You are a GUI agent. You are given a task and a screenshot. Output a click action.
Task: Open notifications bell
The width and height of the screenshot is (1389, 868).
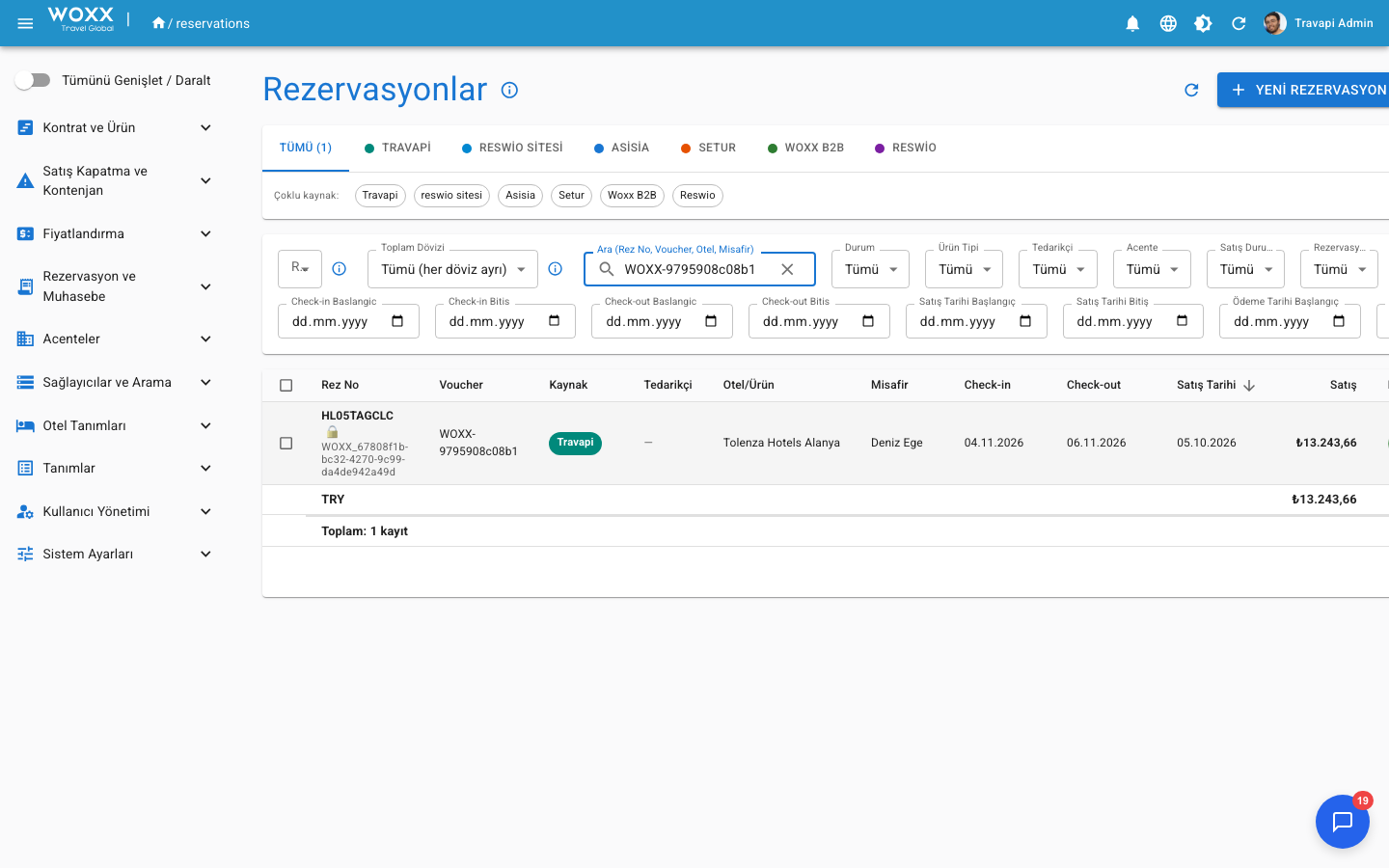(x=1132, y=23)
